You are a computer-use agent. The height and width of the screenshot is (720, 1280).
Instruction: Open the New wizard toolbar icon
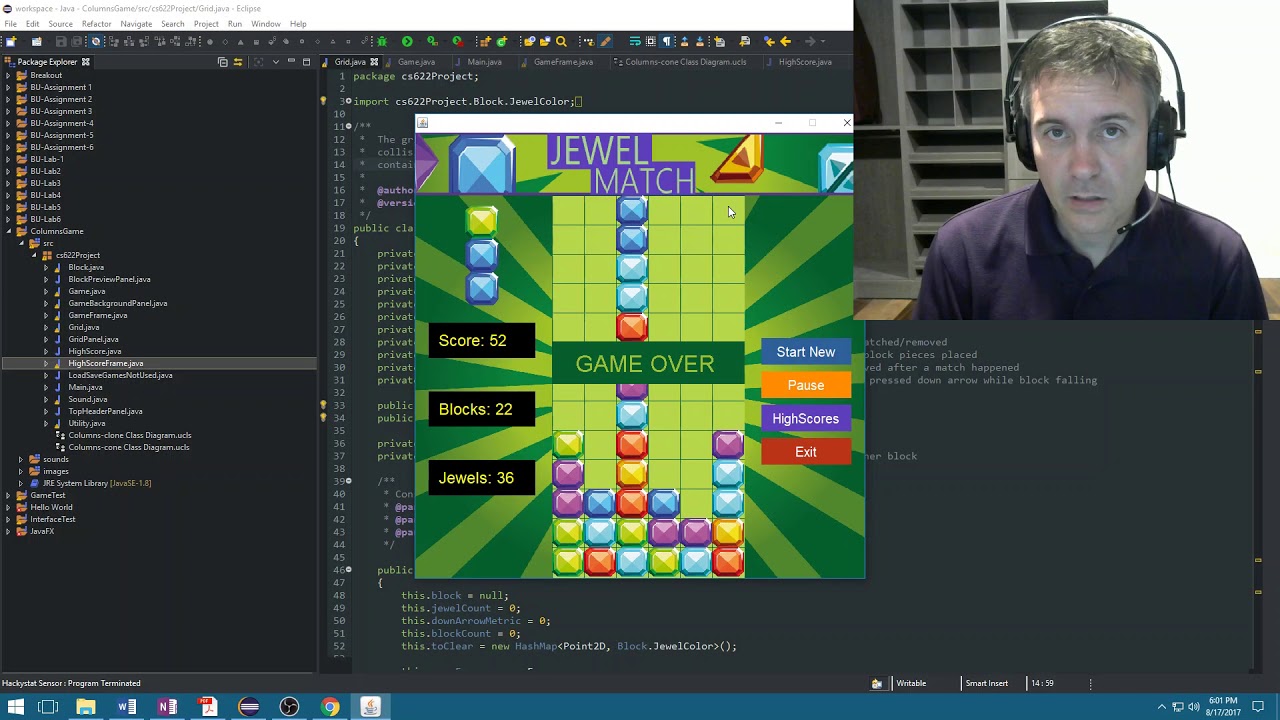[x=10, y=41]
